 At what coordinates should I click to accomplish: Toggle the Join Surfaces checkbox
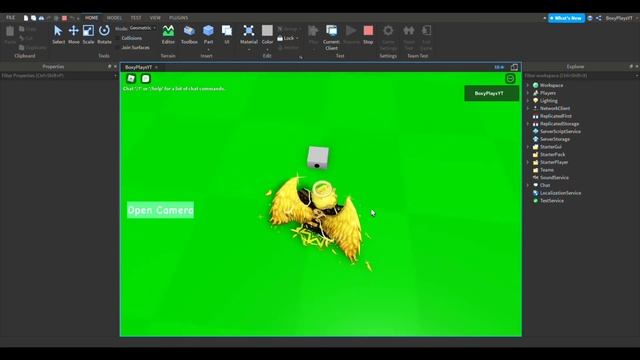(118, 47)
